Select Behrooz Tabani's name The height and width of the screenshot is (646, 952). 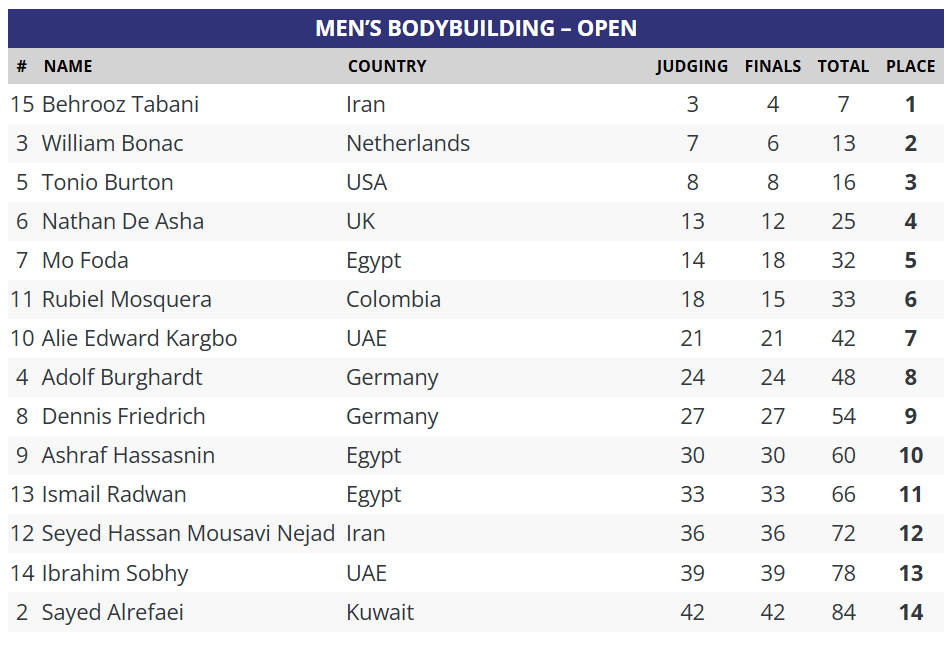click(120, 105)
